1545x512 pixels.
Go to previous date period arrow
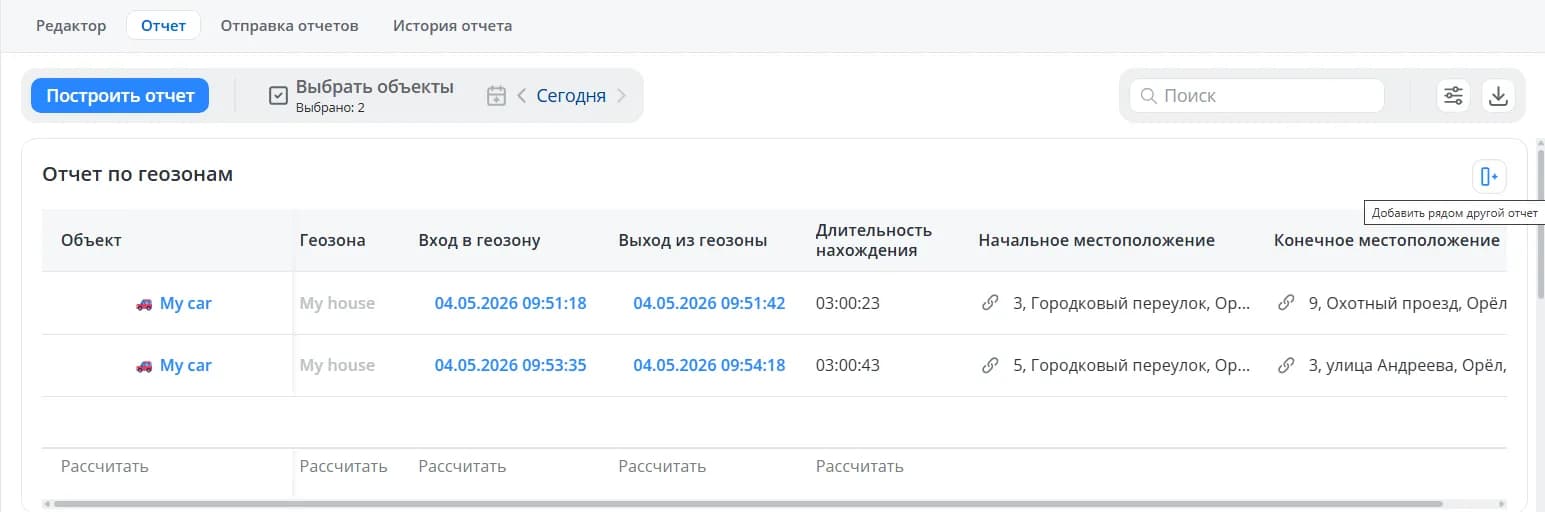[x=521, y=96]
